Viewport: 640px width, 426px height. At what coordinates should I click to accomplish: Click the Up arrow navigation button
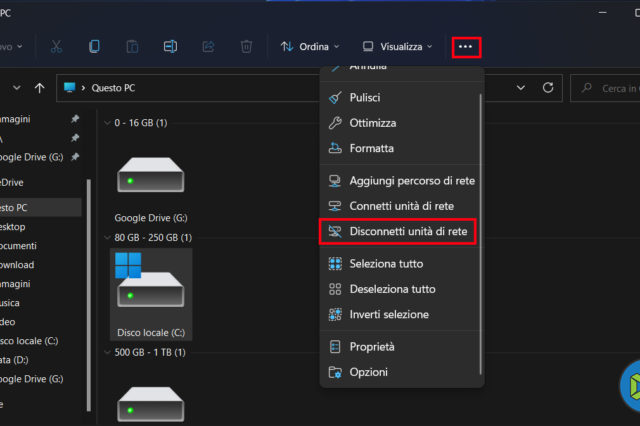coord(39,88)
